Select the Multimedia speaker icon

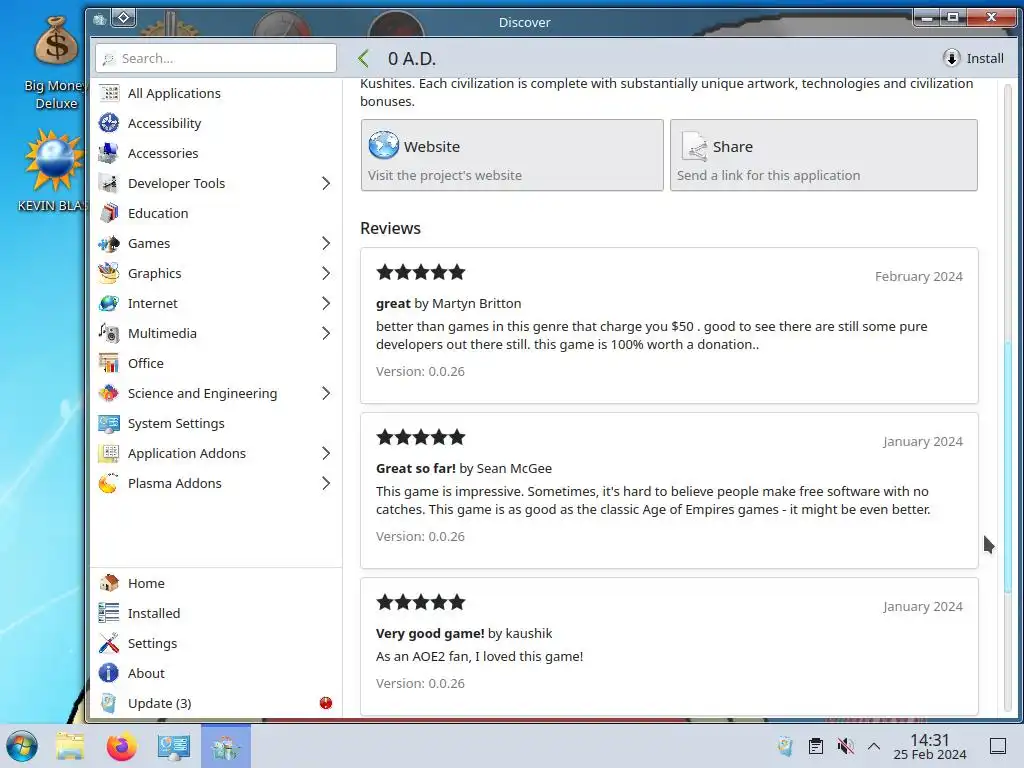click(109, 334)
